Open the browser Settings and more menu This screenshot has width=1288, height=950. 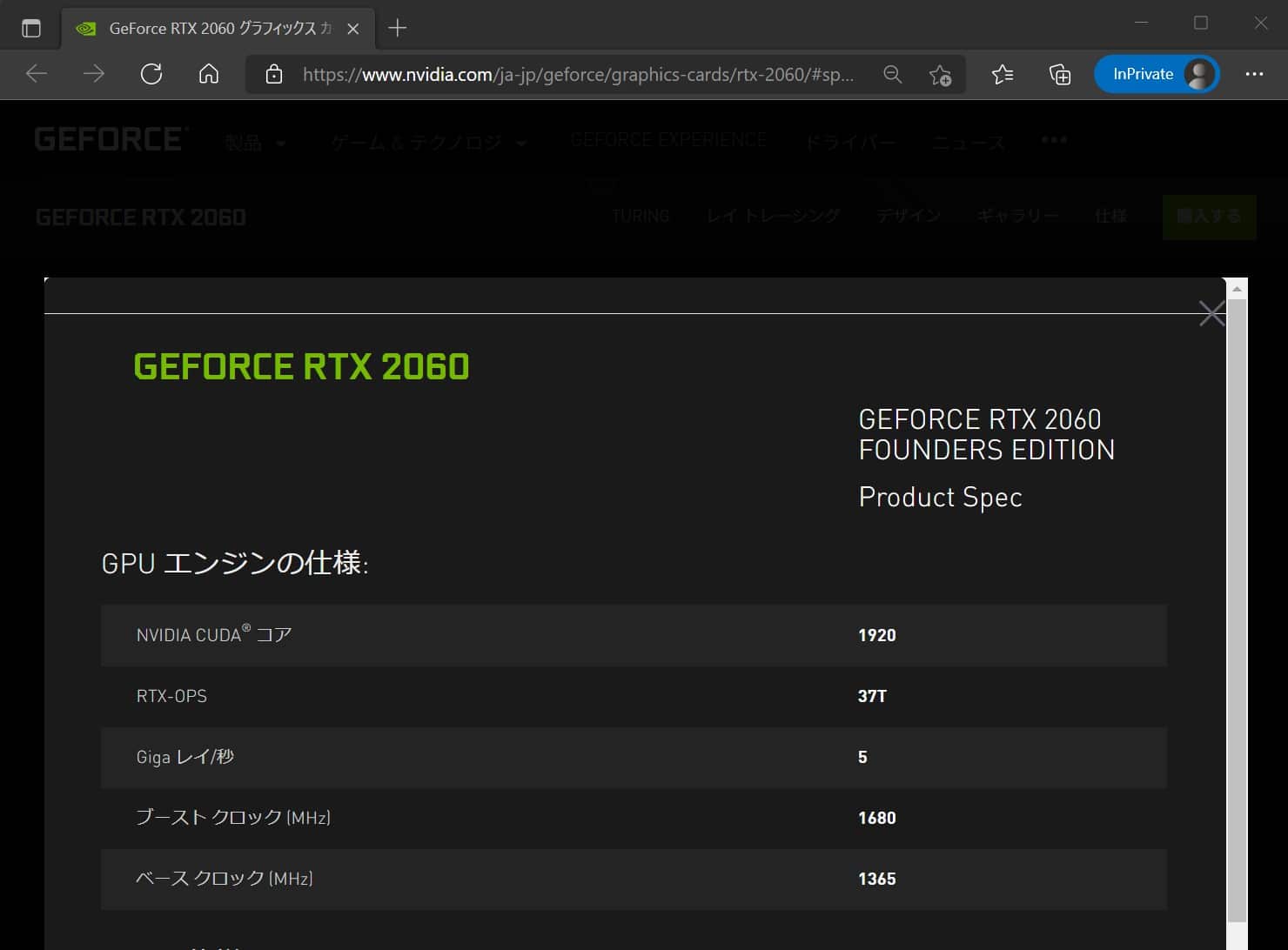(x=1254, y=74)
